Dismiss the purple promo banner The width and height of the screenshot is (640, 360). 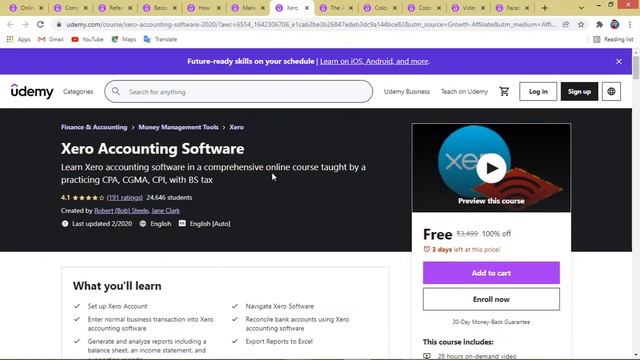(x=619, y=61)
